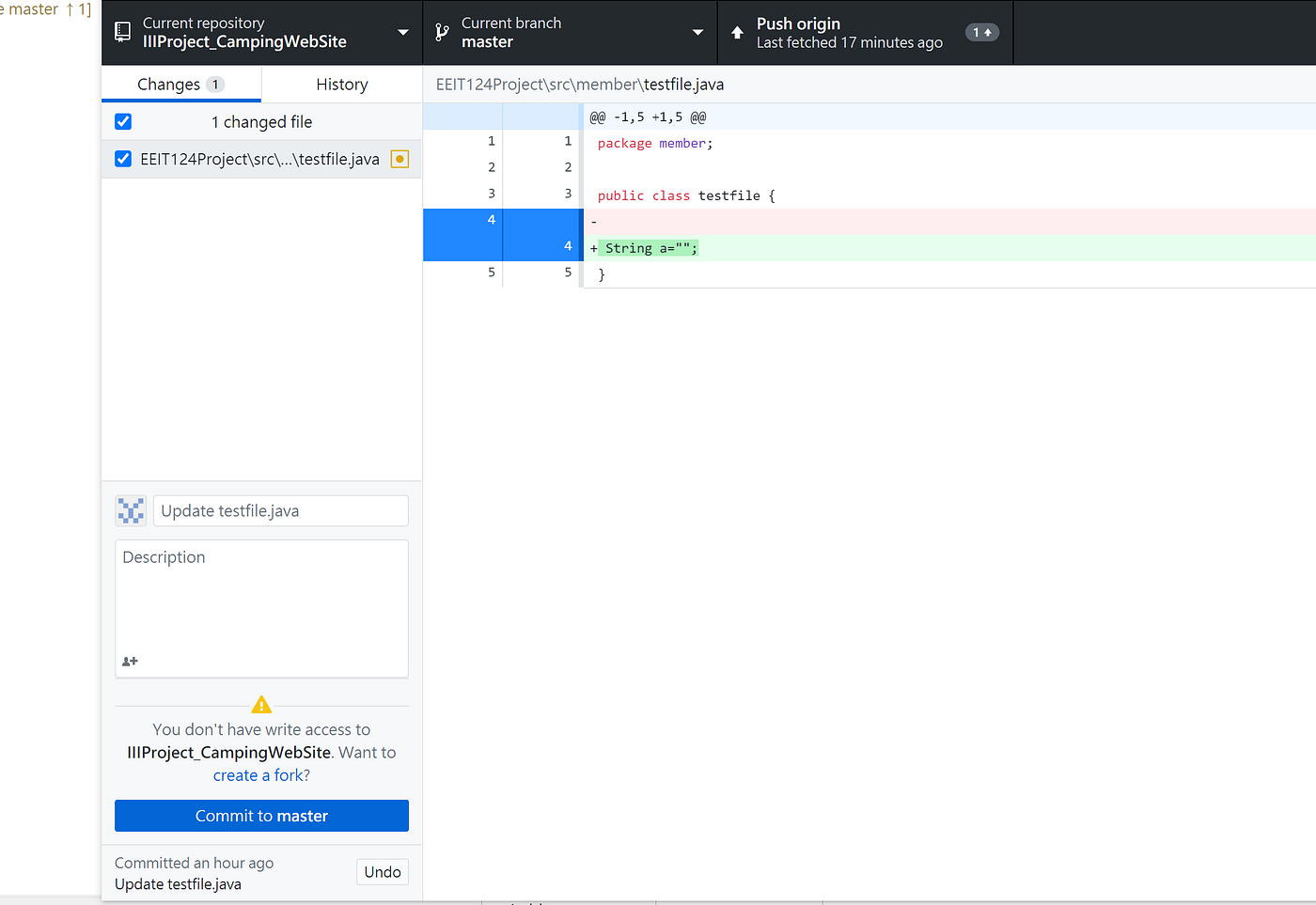Select the EEIT124Project testfile.java row in the changes list
The height and width of the screenshot is (905, 1316).
pyautogui.click(x=261, y=159)
